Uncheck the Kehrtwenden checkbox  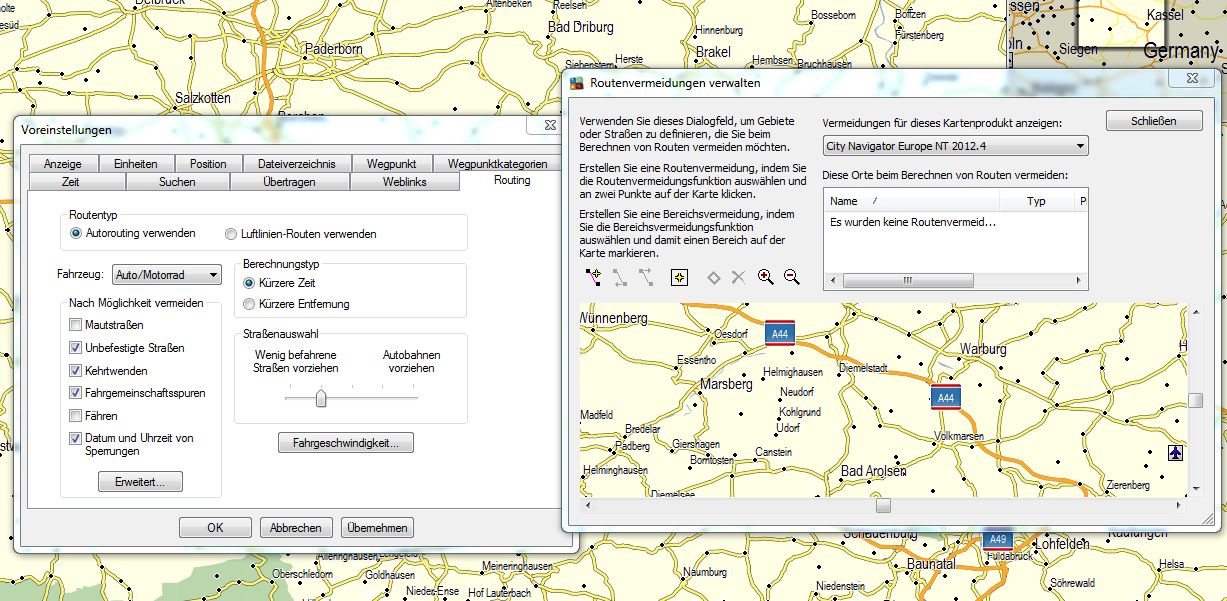pos(76,370)
